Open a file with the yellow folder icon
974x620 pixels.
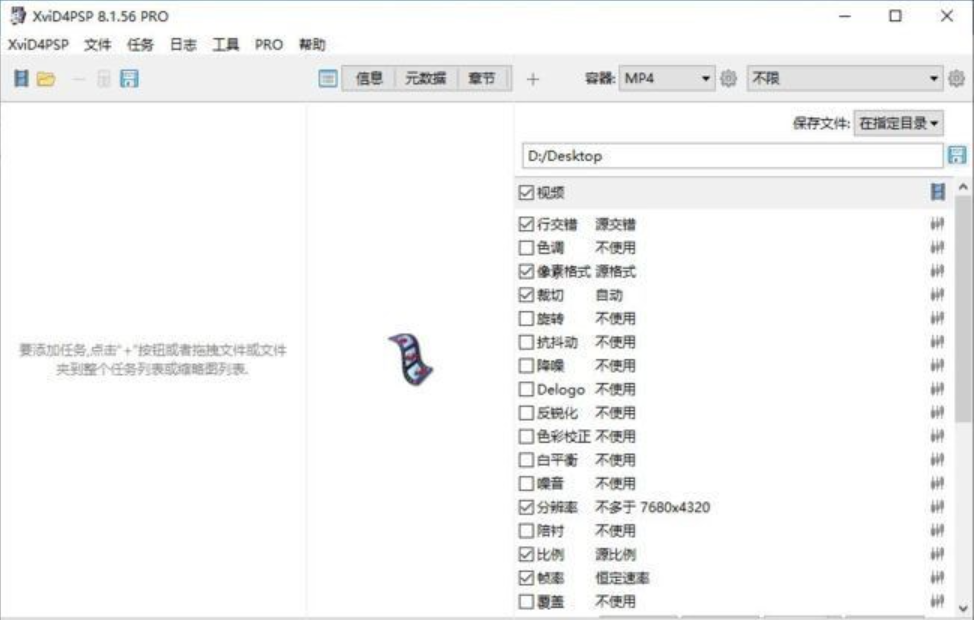(x=46, y=79)
